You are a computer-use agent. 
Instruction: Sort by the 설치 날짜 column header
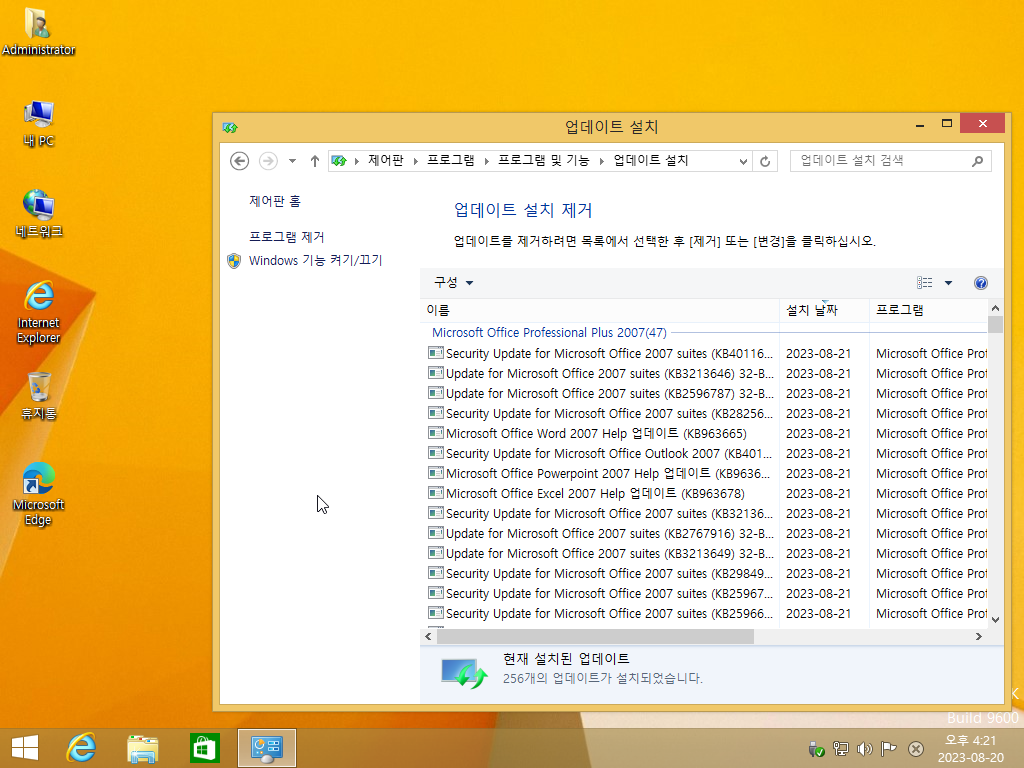point(824,310)
